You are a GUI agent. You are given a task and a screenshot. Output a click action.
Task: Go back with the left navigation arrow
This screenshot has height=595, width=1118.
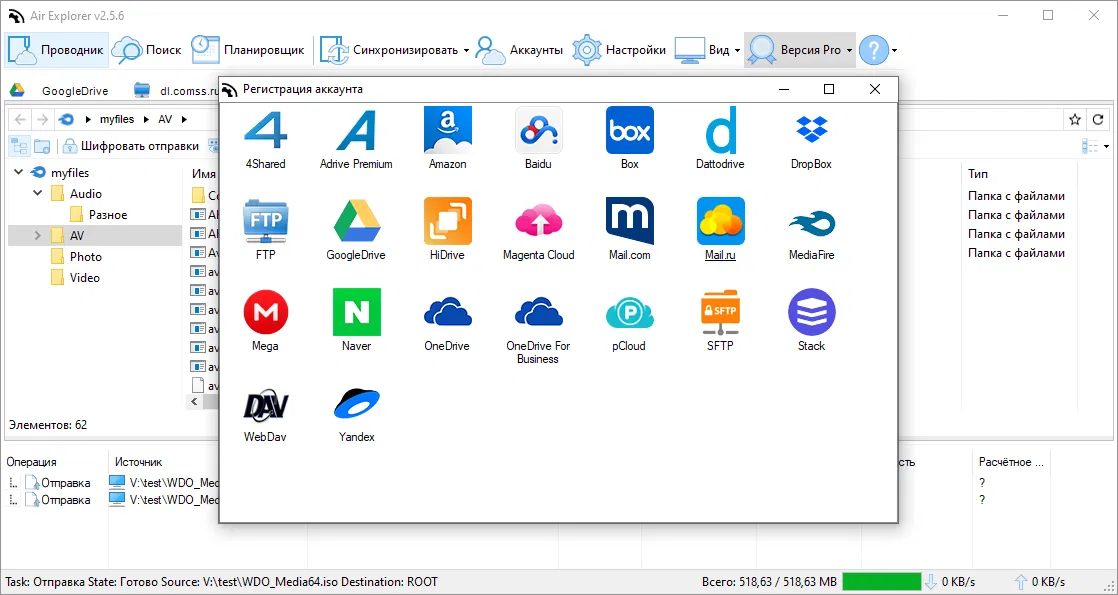click(20, 119)
